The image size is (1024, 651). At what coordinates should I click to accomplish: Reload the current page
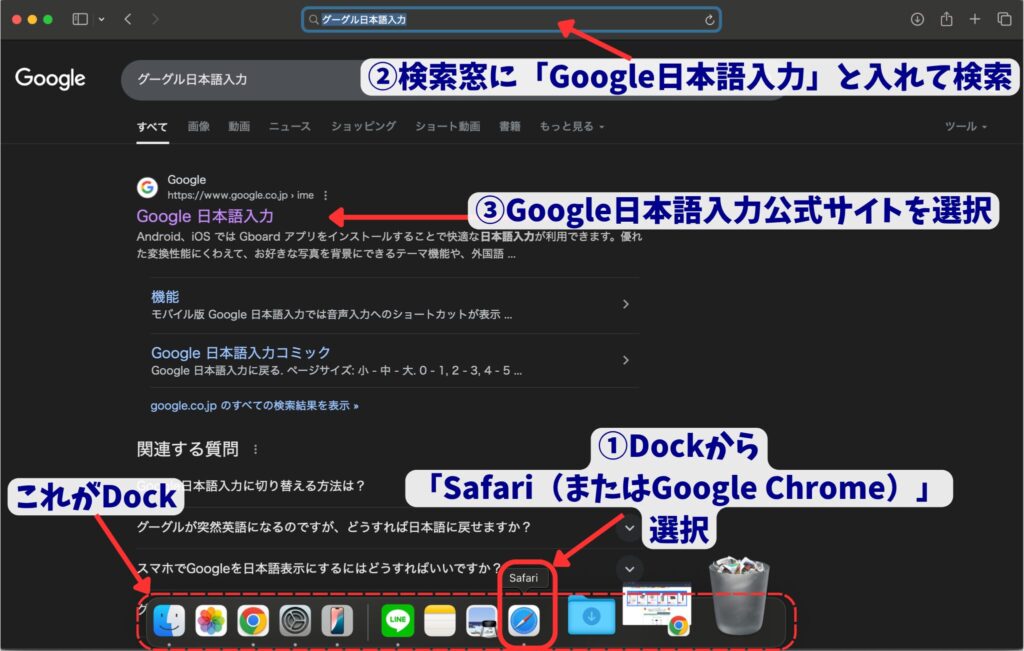tap(709, 20)
